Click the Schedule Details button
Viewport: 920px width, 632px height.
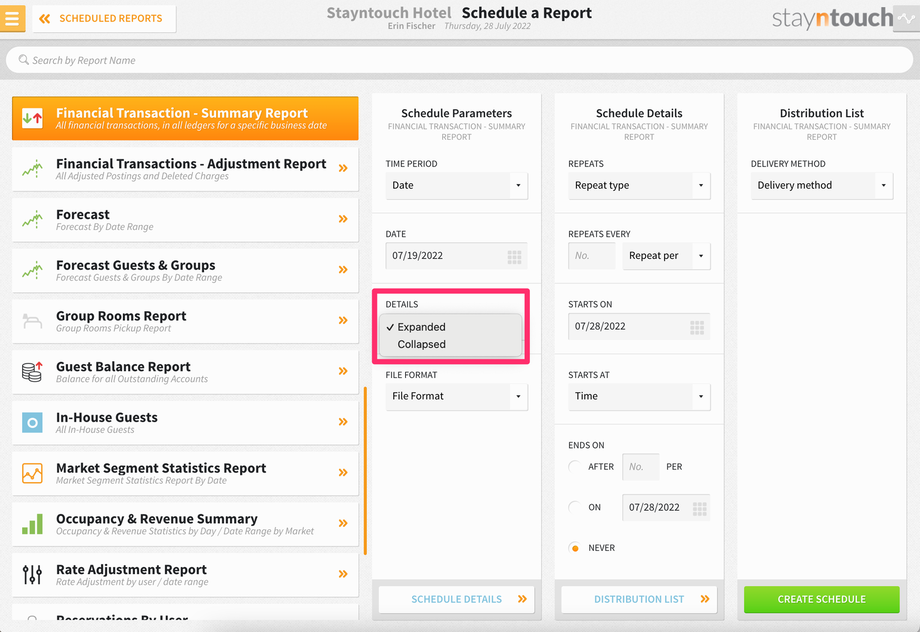coord(456,599)
